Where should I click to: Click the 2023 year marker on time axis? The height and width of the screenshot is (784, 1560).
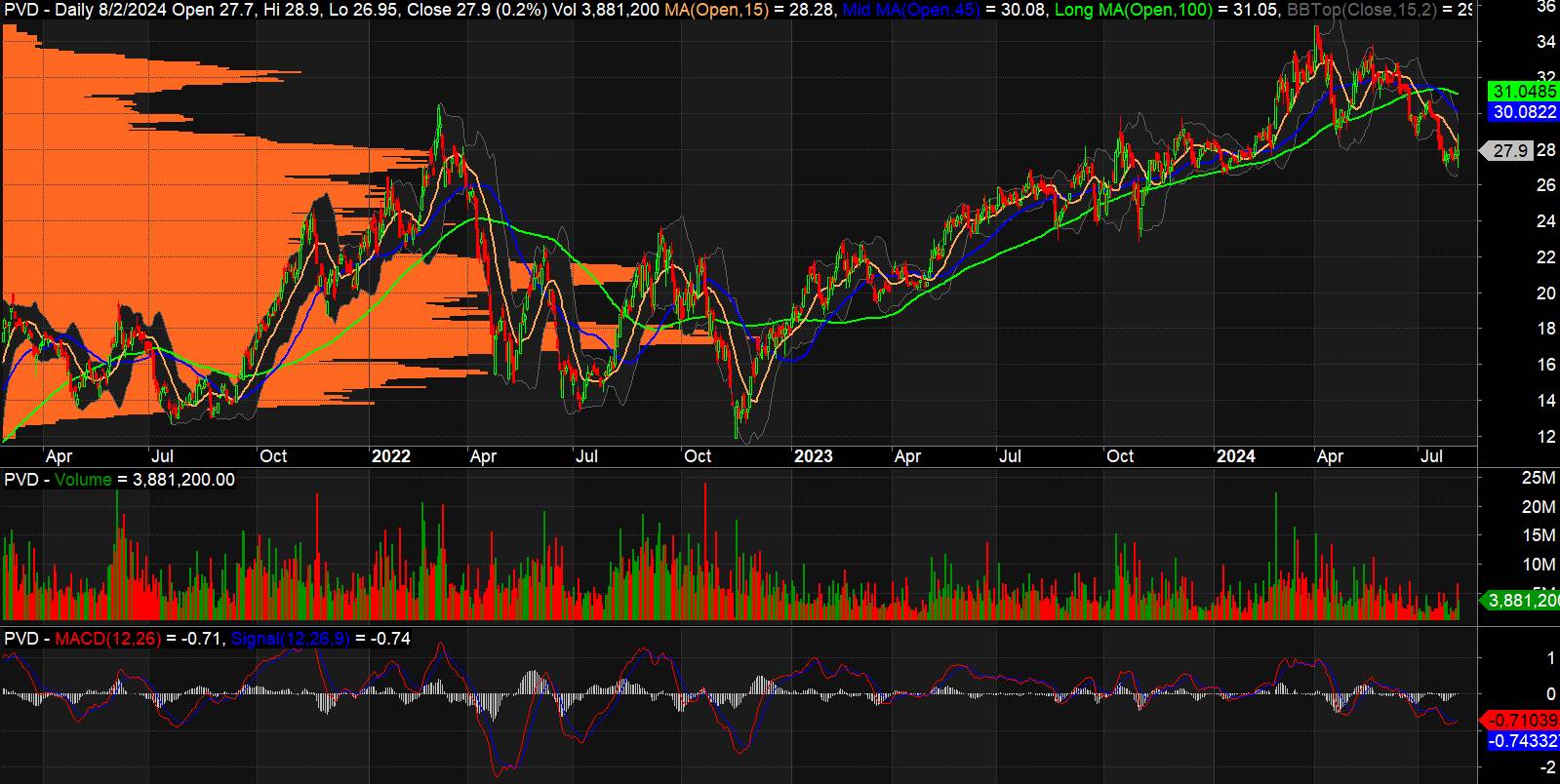coord(813,456)
